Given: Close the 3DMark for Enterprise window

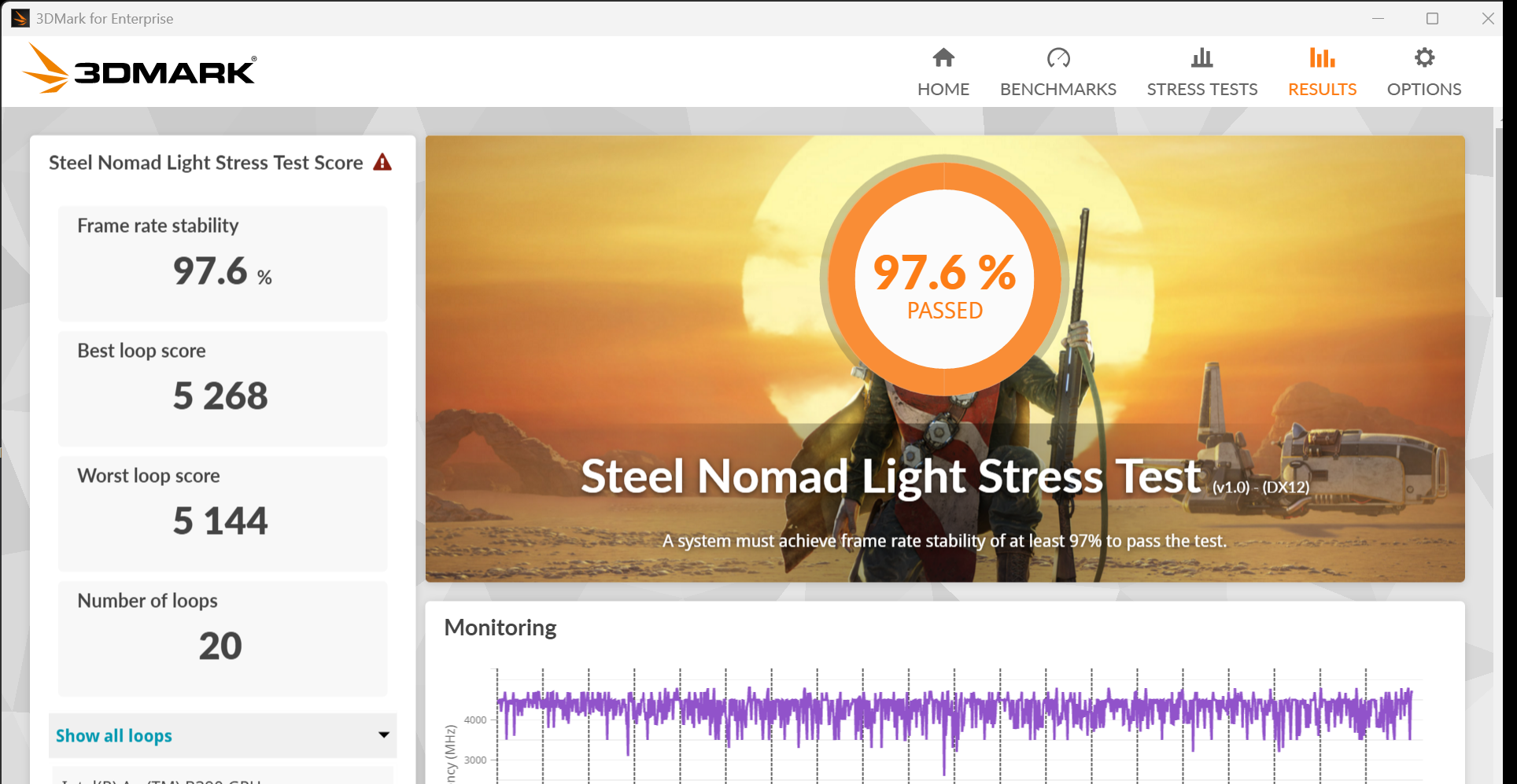Looking at the screenshot, I should point(1487,18).
